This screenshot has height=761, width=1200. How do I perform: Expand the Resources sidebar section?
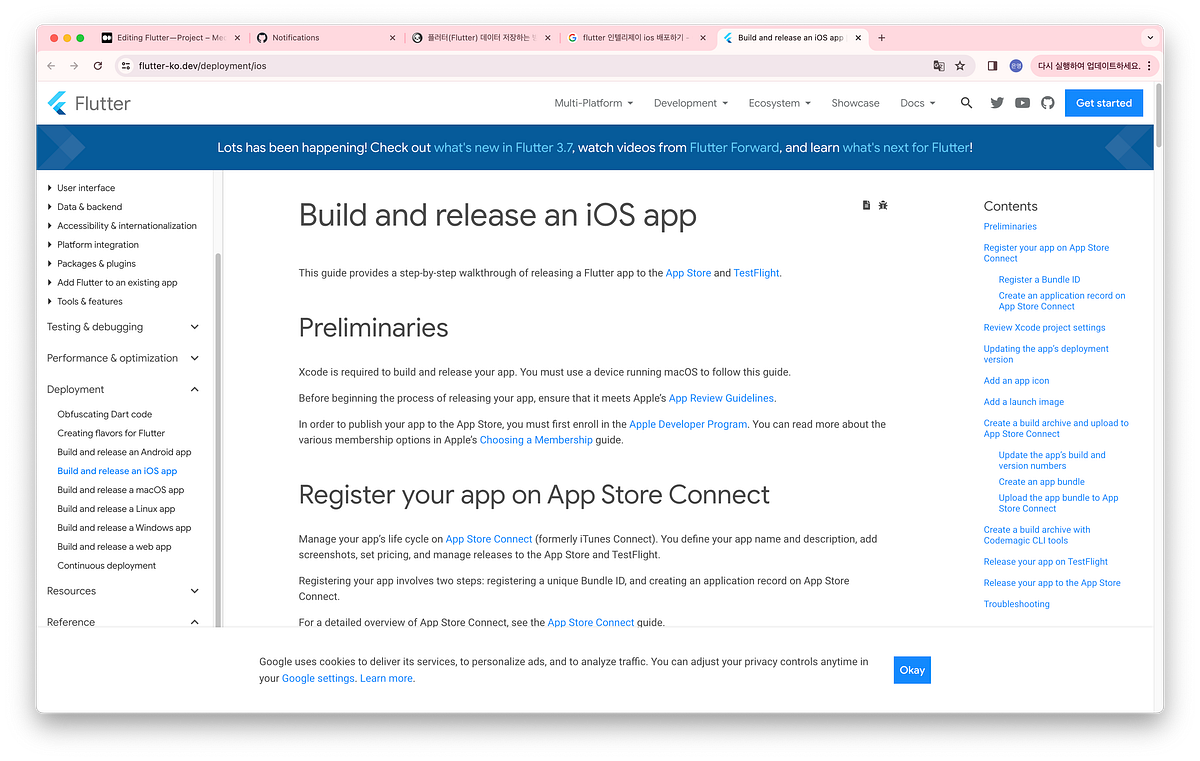click(x=123, y=591)
